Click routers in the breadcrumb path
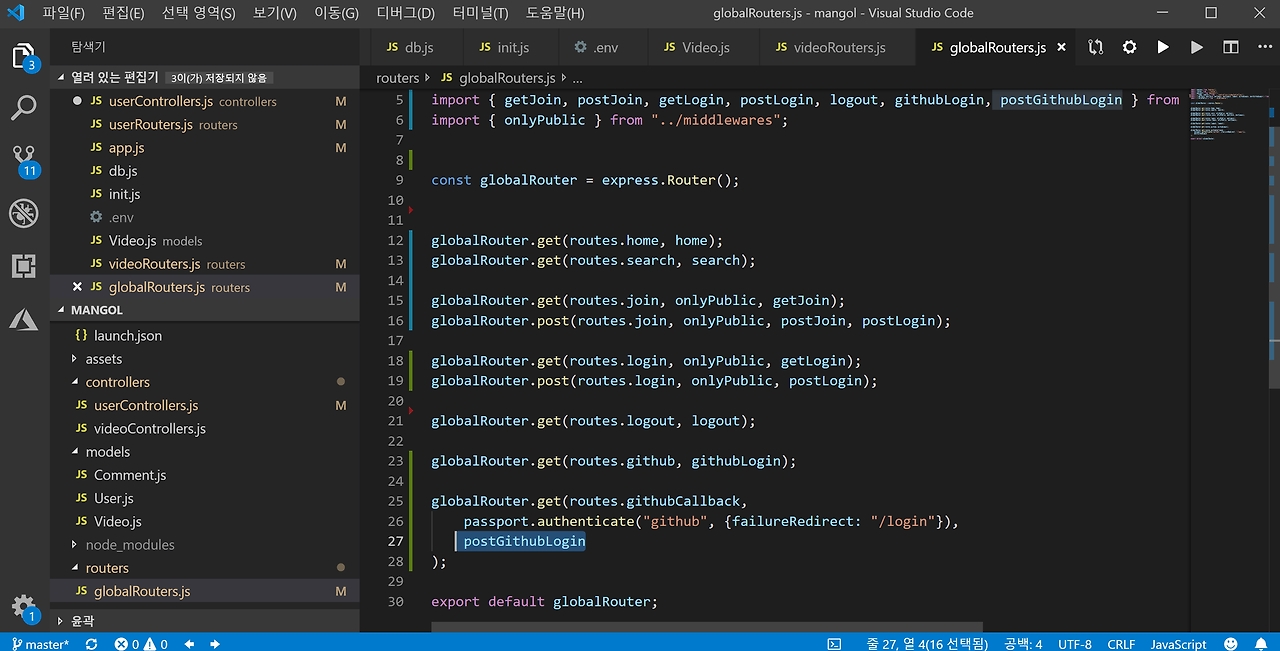Image resolution: width=1280 pixels, height=651 pixels. (x=397, y=78)
